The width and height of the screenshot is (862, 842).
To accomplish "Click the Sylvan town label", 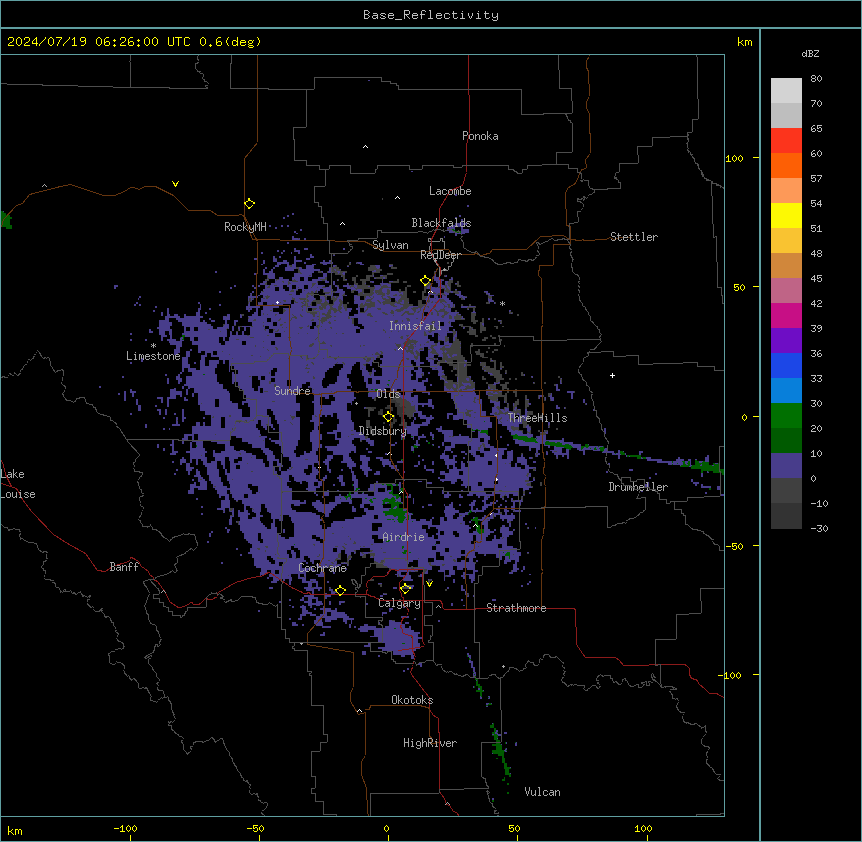I will point(390,245).
